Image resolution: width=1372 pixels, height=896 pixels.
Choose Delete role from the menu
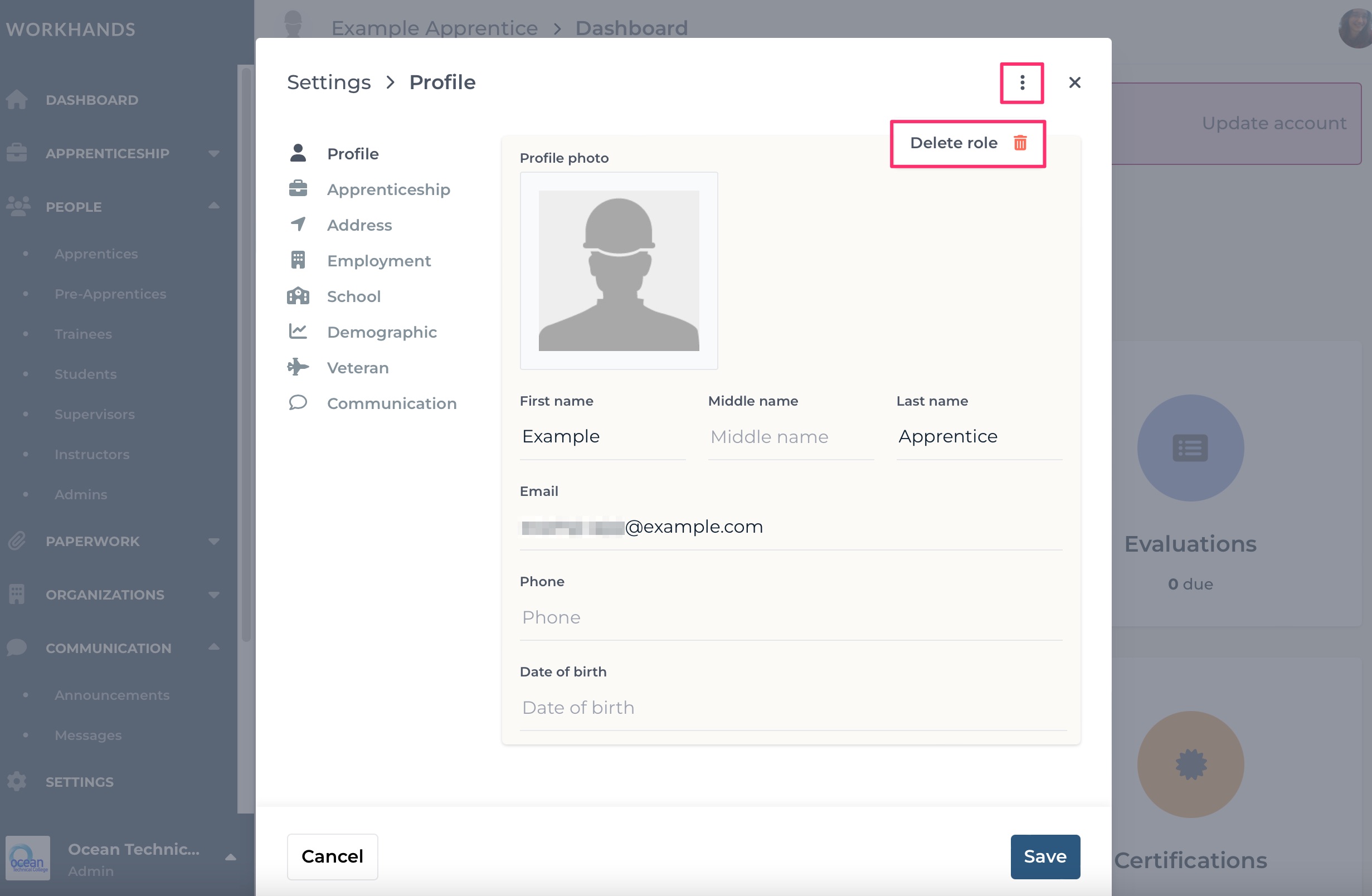click(x=967, y=143)
